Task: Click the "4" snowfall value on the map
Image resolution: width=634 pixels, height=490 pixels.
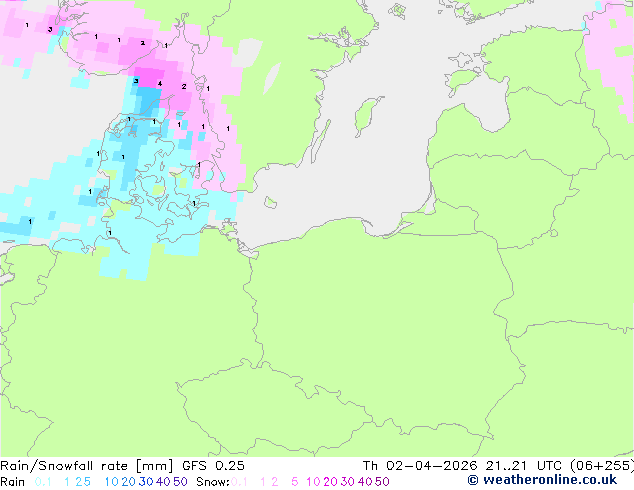Action: click(x=160, y=84)
